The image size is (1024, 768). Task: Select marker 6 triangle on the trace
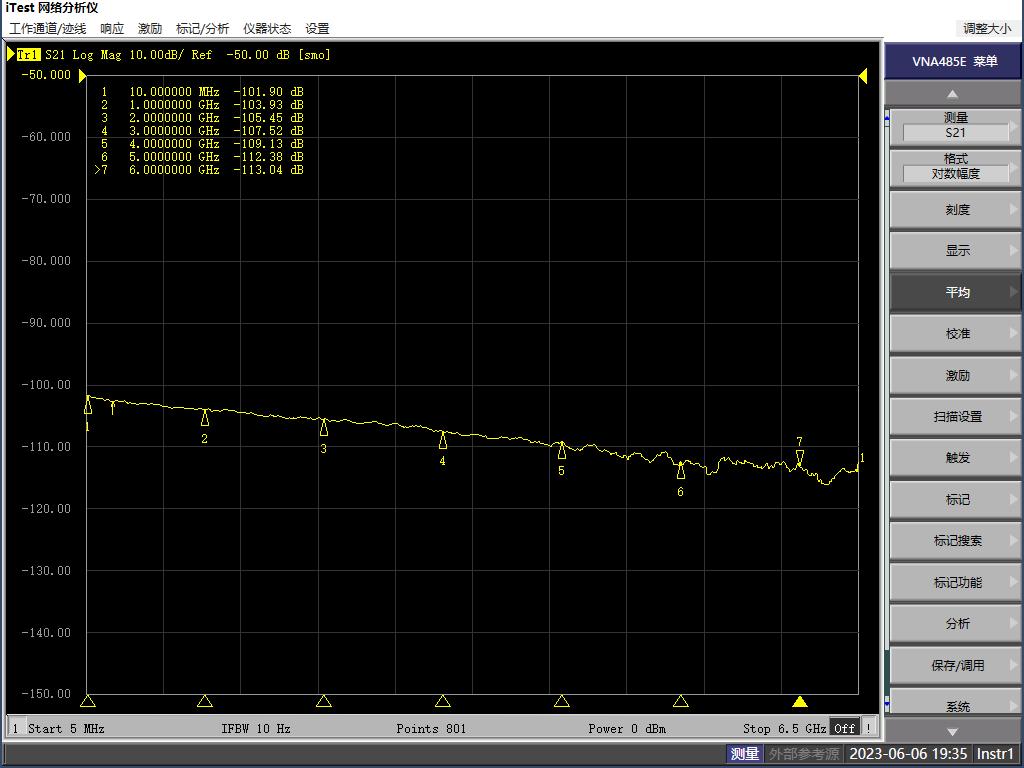[681, 471]
